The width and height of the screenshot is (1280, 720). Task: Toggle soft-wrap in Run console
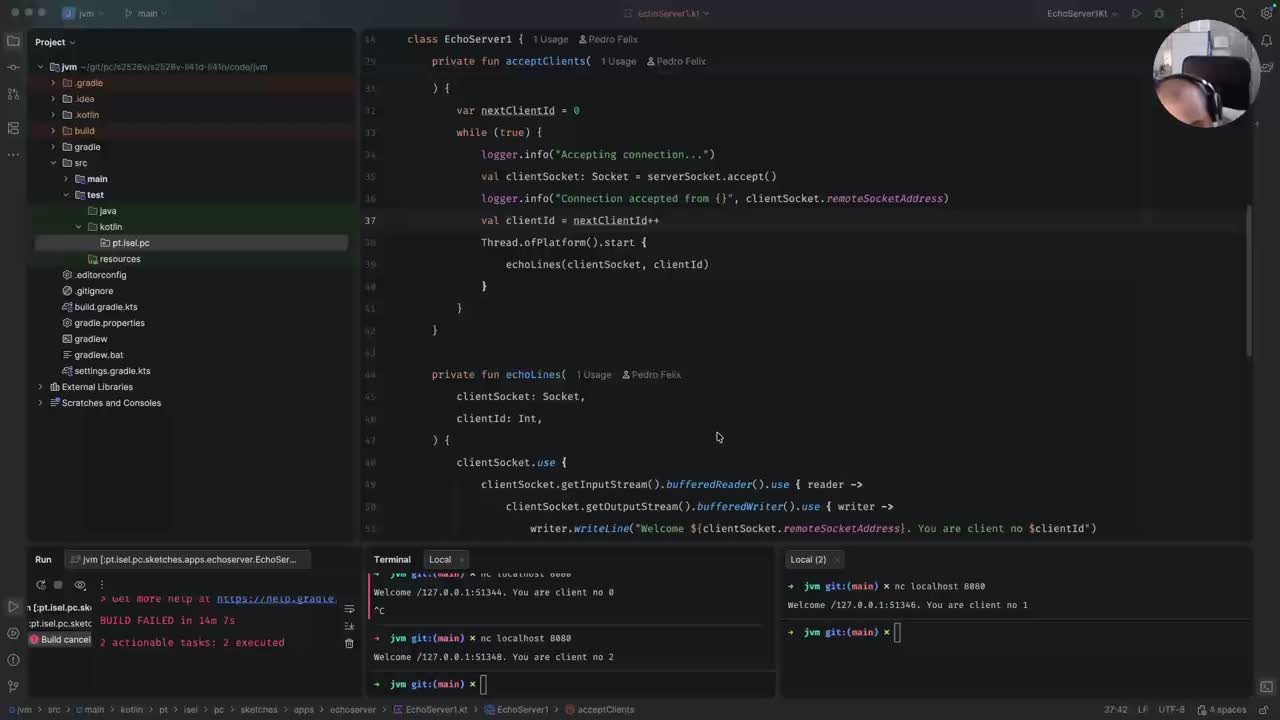[x=349, y=609]
